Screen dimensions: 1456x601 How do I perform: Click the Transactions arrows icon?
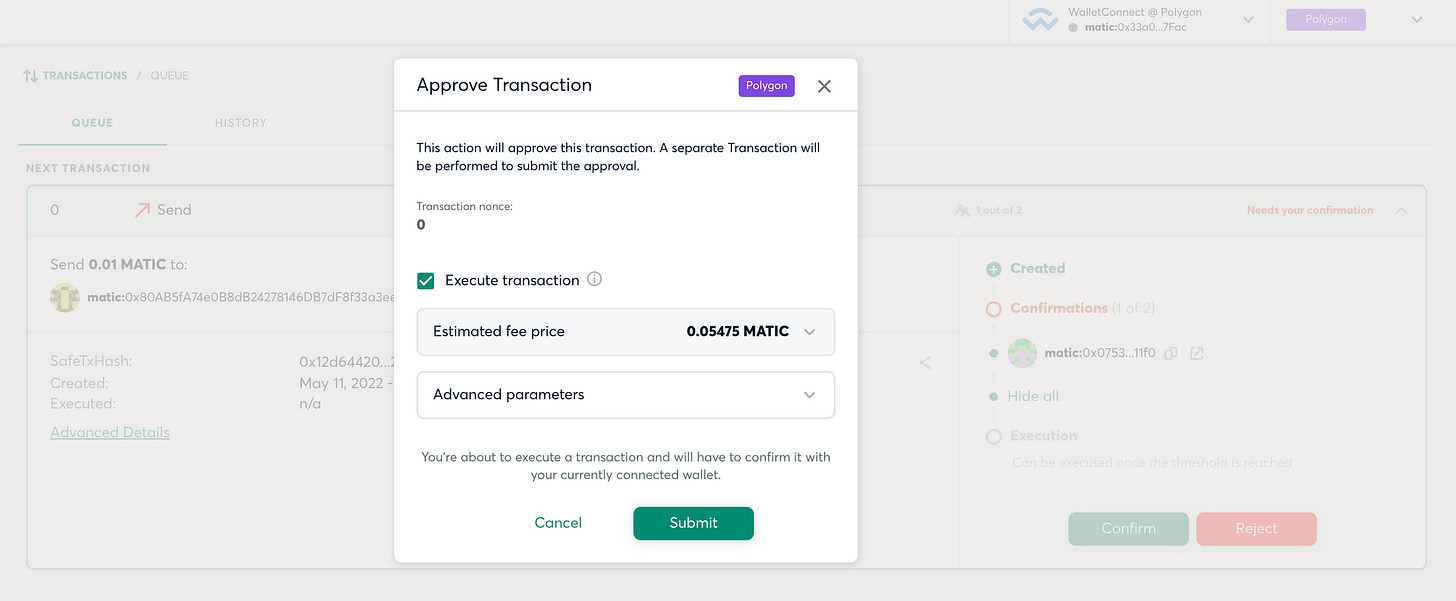[30, 76]
